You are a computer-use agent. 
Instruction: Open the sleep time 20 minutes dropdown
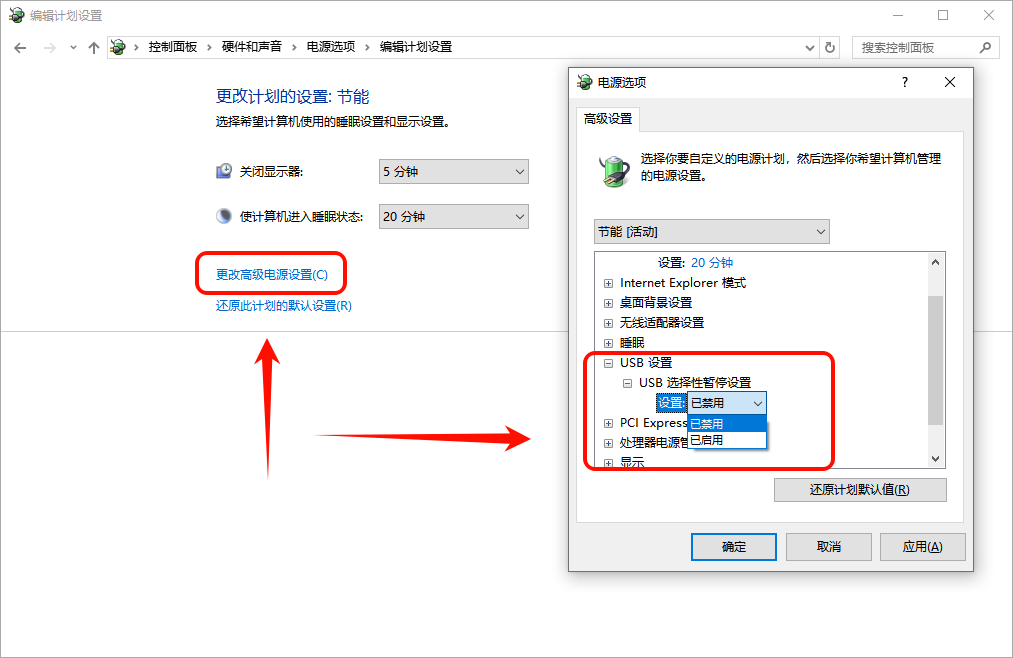click(454, 216)
